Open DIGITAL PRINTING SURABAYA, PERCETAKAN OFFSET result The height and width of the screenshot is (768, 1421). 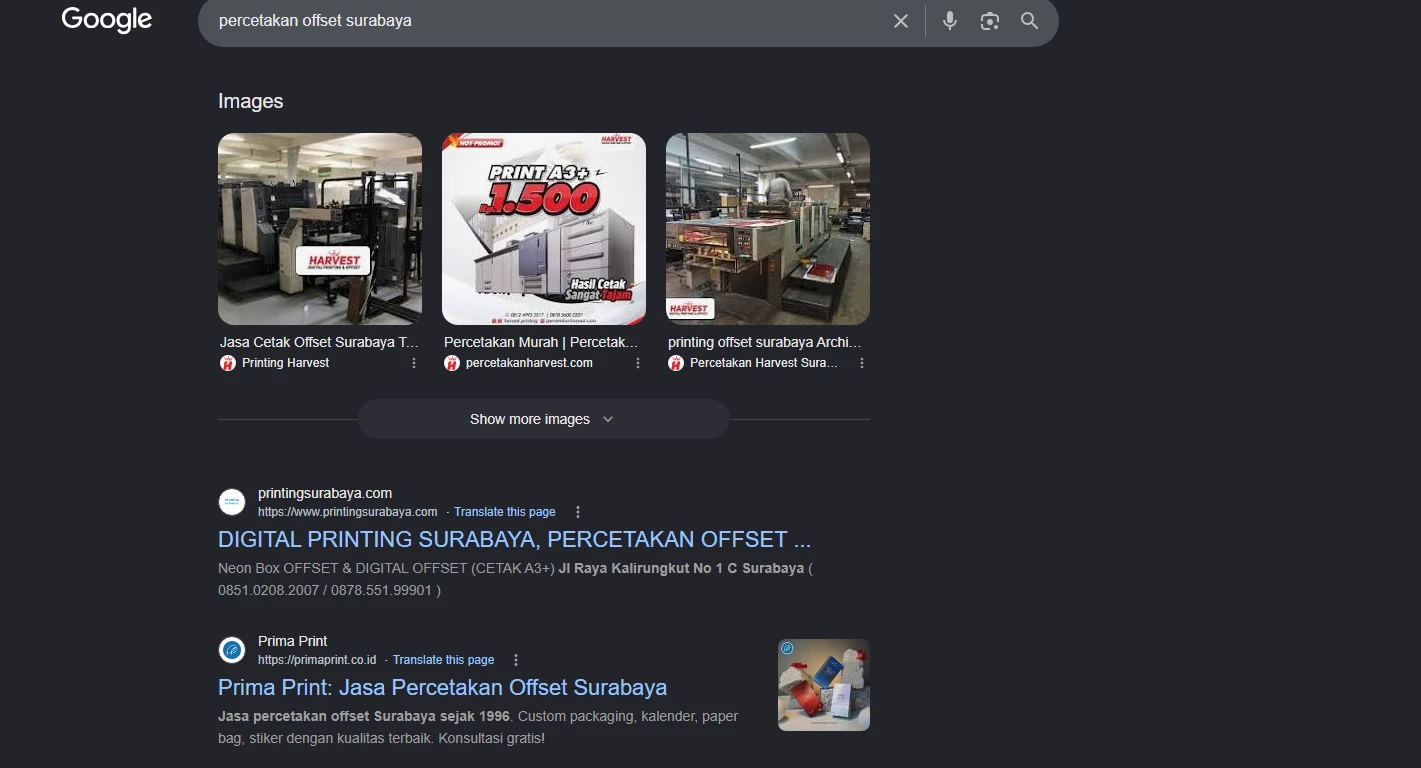pos(514,539)
